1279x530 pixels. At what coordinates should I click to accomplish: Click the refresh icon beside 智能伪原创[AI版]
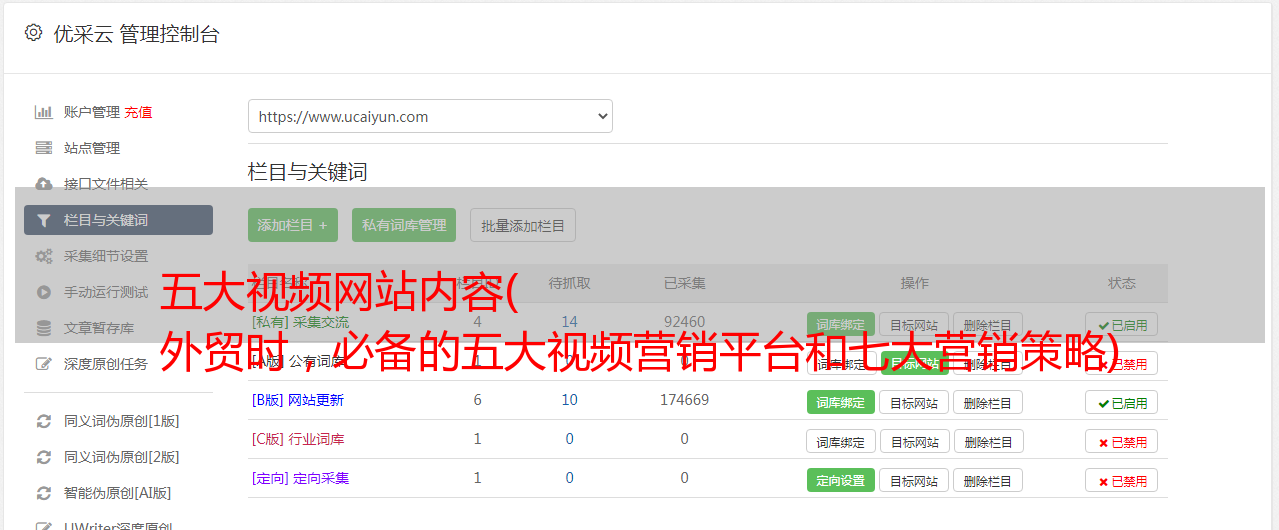43,493
